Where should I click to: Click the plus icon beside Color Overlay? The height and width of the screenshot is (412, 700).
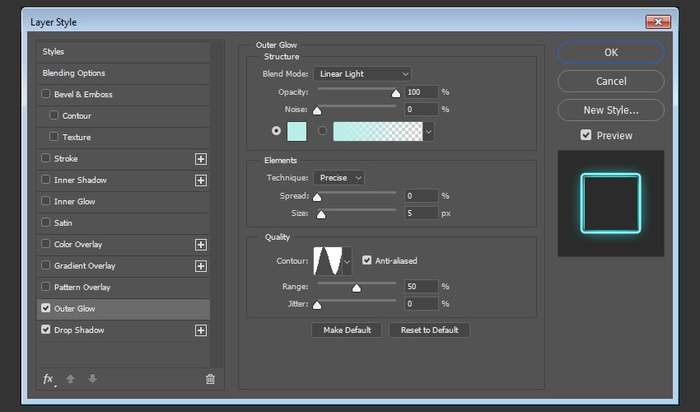click(x=200, y=245)
